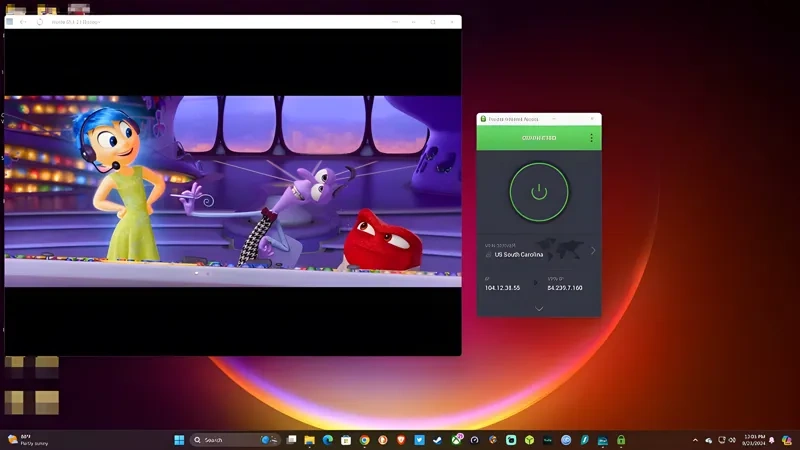Screen dimensions: 800x450
Task: Open server list via US South Carolina arrow
Action: [592, 250]
